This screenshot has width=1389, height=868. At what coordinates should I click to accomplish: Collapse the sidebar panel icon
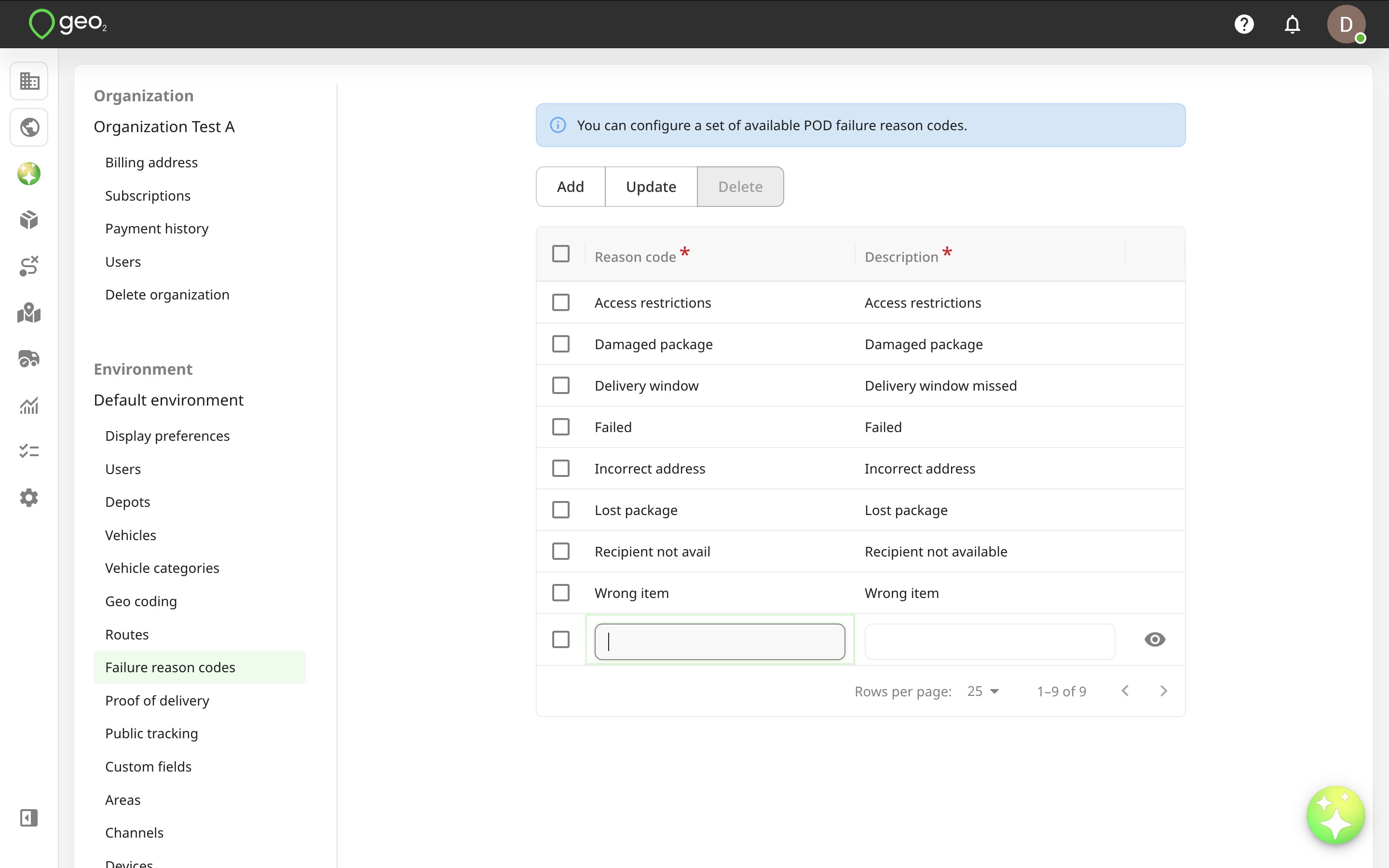click(29, 817)
